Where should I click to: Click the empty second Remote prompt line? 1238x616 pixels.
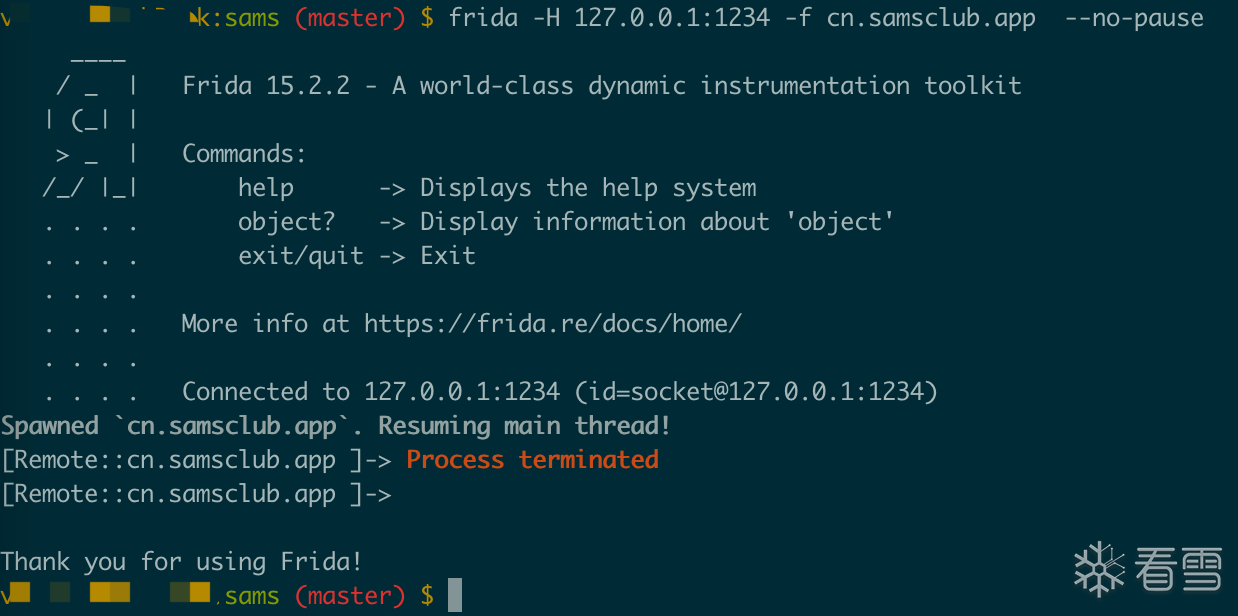[x=196, y=494]
